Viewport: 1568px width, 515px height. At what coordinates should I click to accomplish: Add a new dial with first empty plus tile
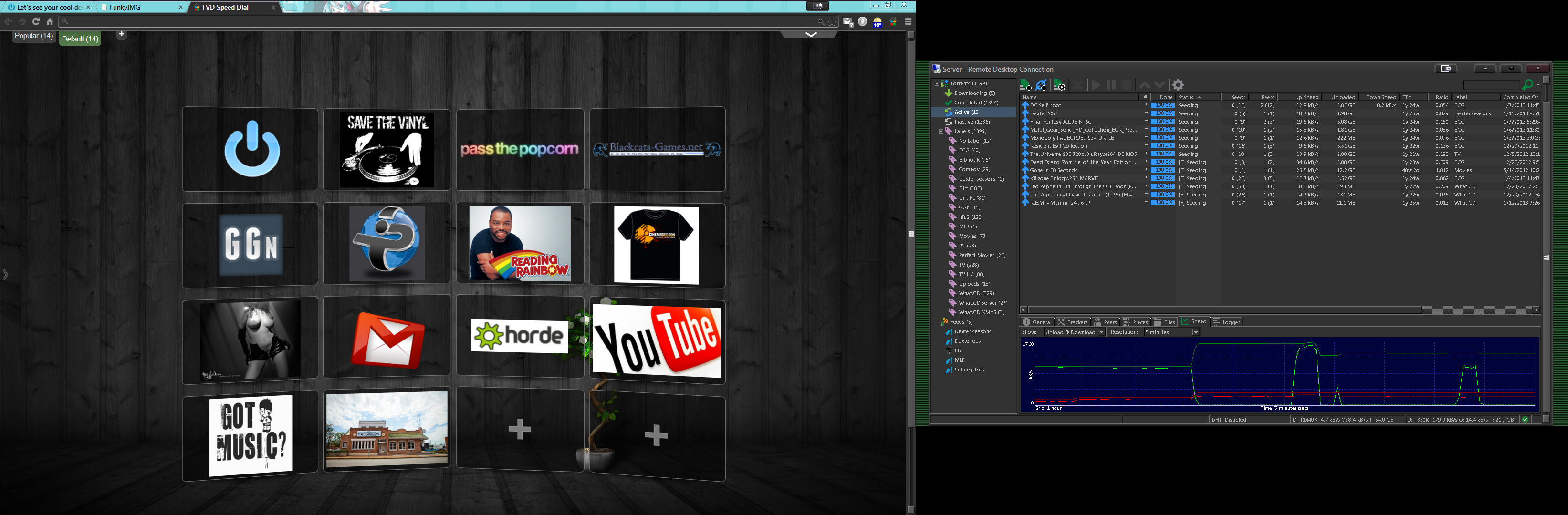click(x=520, y=429)
